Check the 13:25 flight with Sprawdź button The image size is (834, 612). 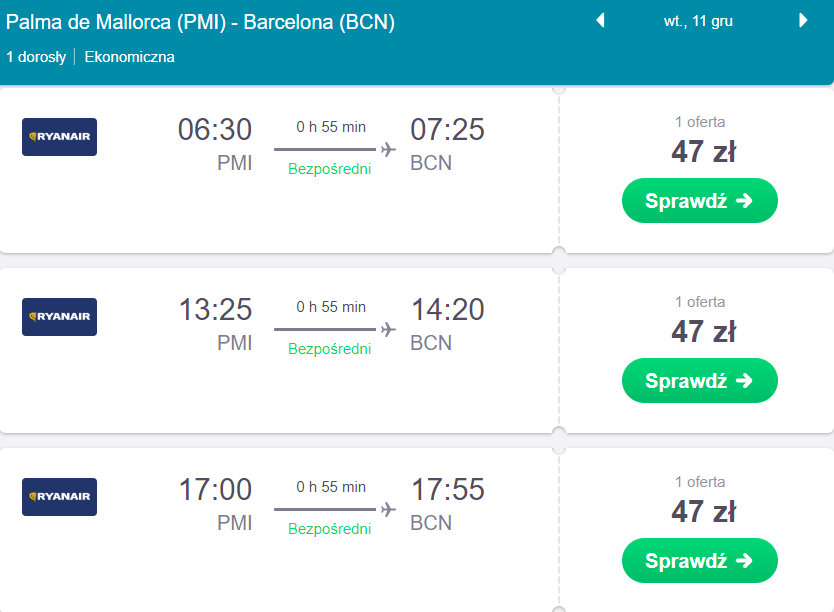[x=699, y=381]
